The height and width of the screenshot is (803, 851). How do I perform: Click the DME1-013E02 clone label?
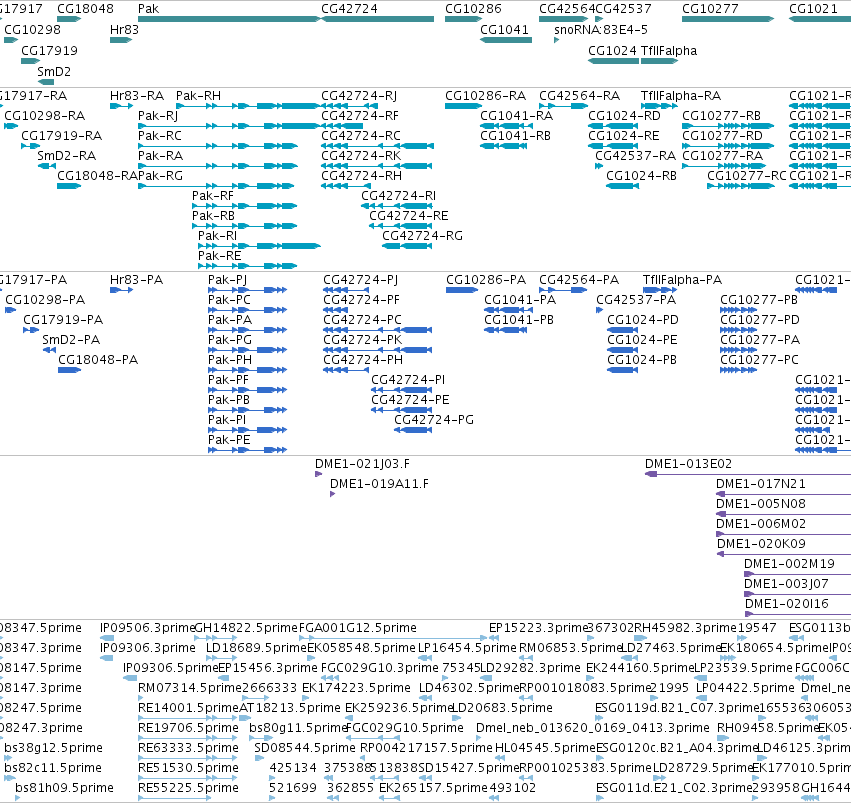(688, 464)
